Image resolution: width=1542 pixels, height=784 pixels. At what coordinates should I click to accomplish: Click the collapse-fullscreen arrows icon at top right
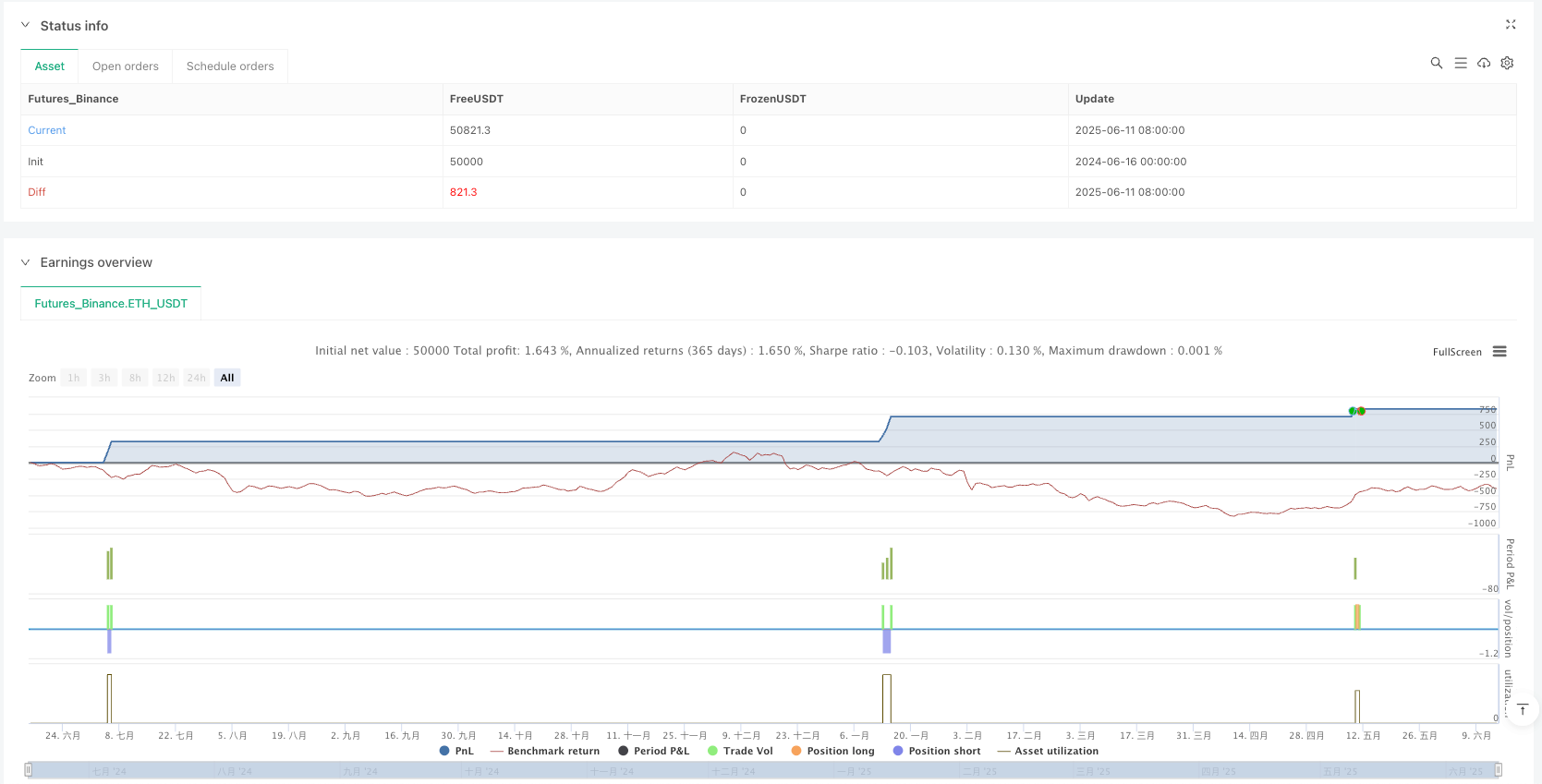pyautogui.click(x=1511, y=25)
